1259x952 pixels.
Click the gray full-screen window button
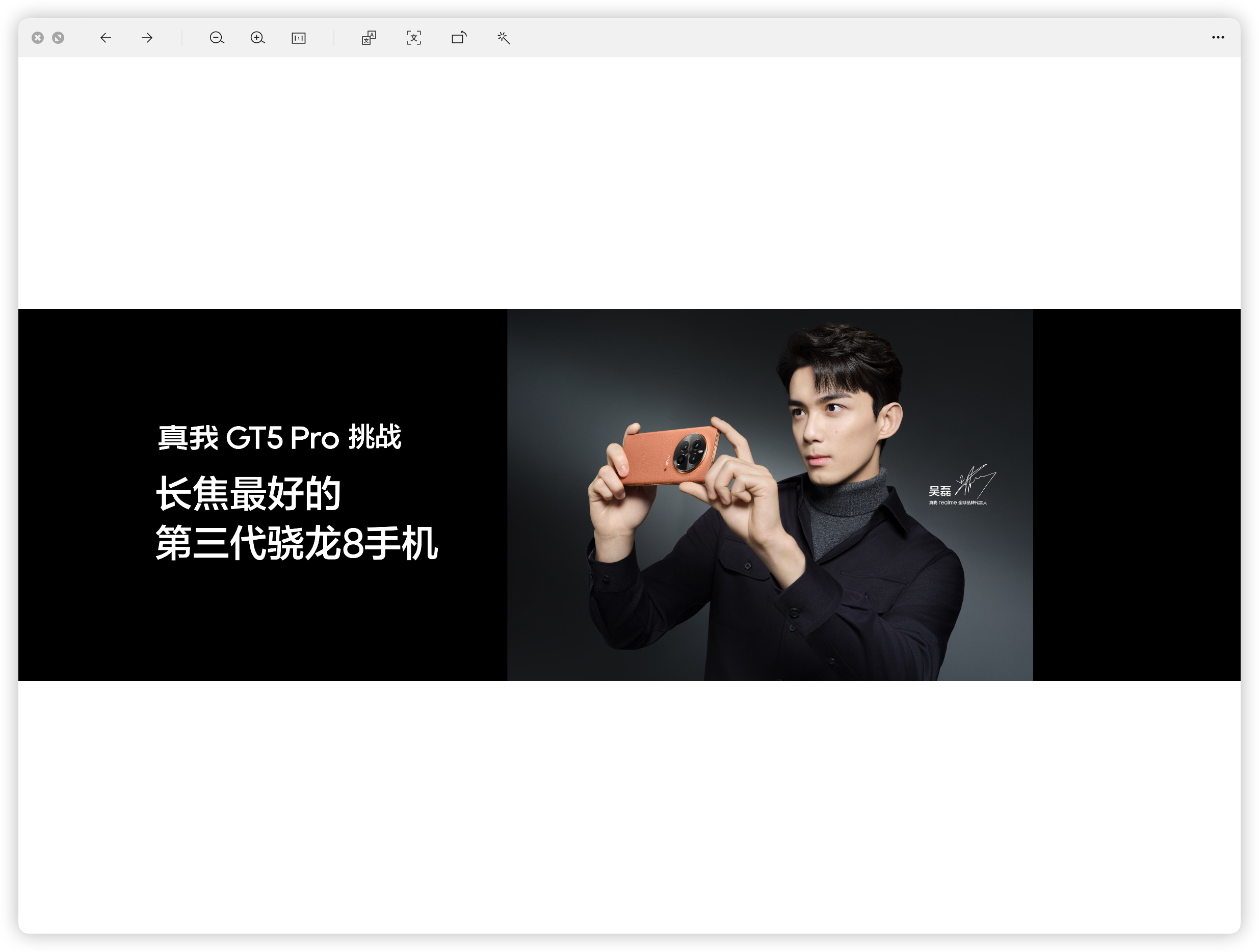click(x=58, y=38)
